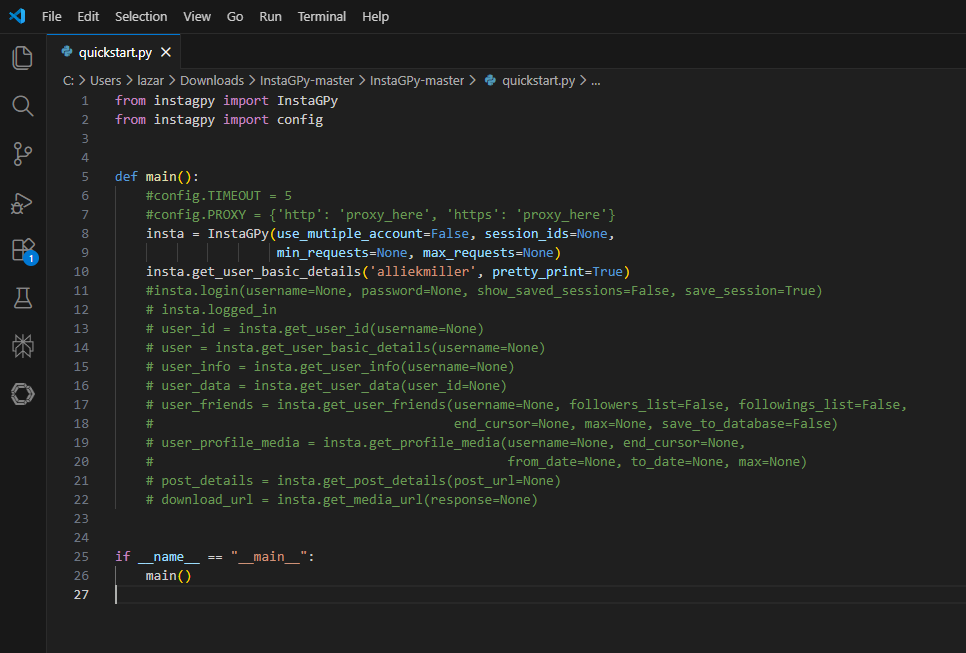Open the Source Control panel

[22, 154]
